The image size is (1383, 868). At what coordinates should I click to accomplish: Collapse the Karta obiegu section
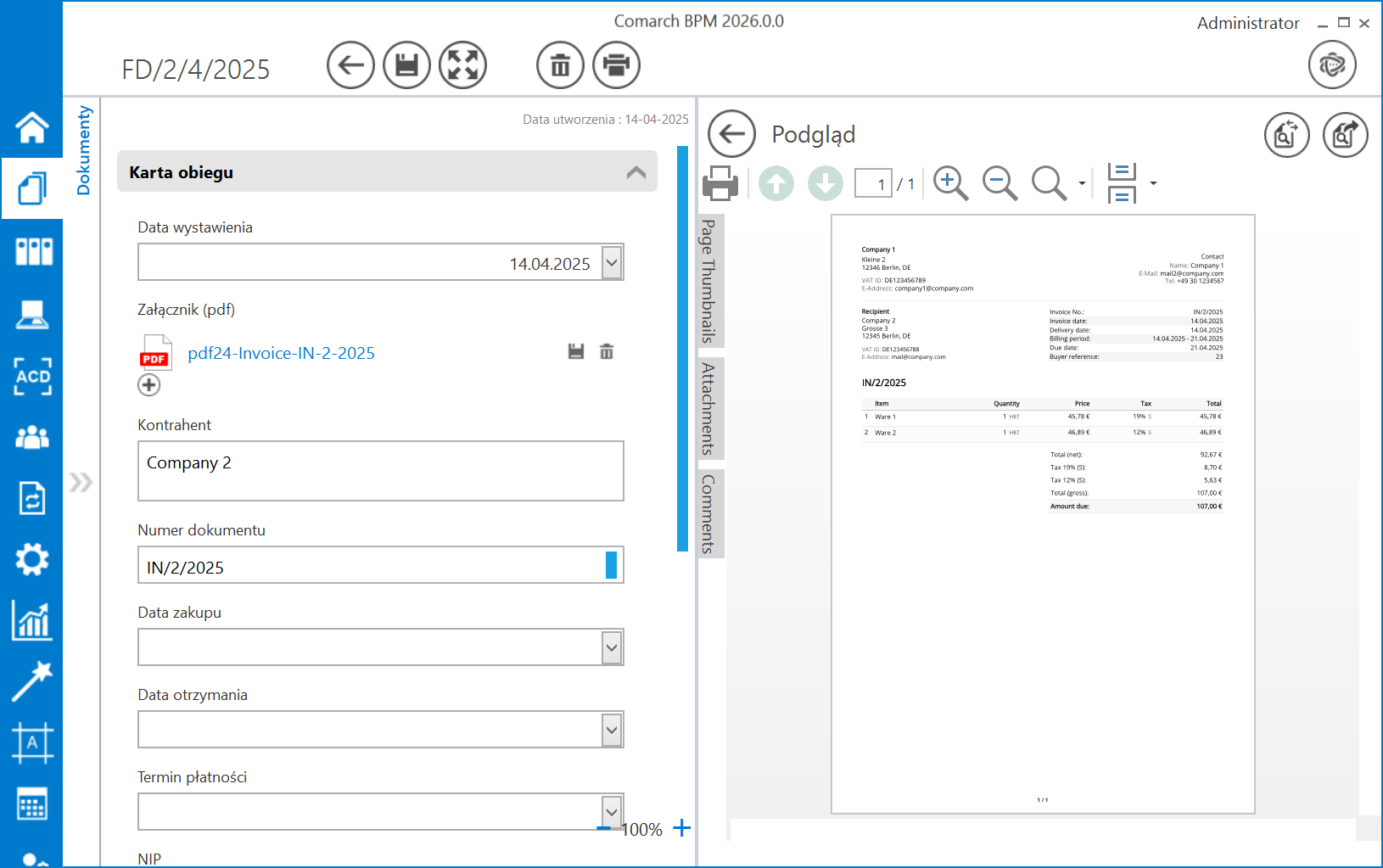coord(636,172)
